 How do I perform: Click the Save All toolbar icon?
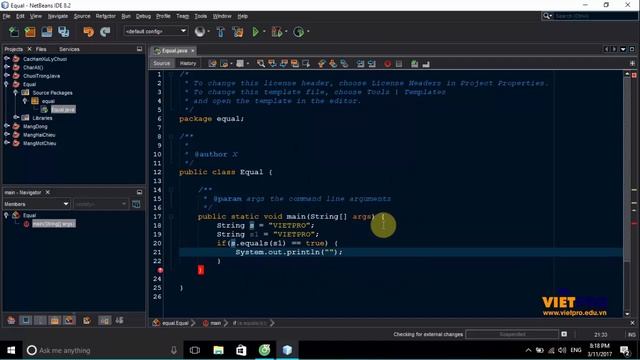click(x=64, y=32)
